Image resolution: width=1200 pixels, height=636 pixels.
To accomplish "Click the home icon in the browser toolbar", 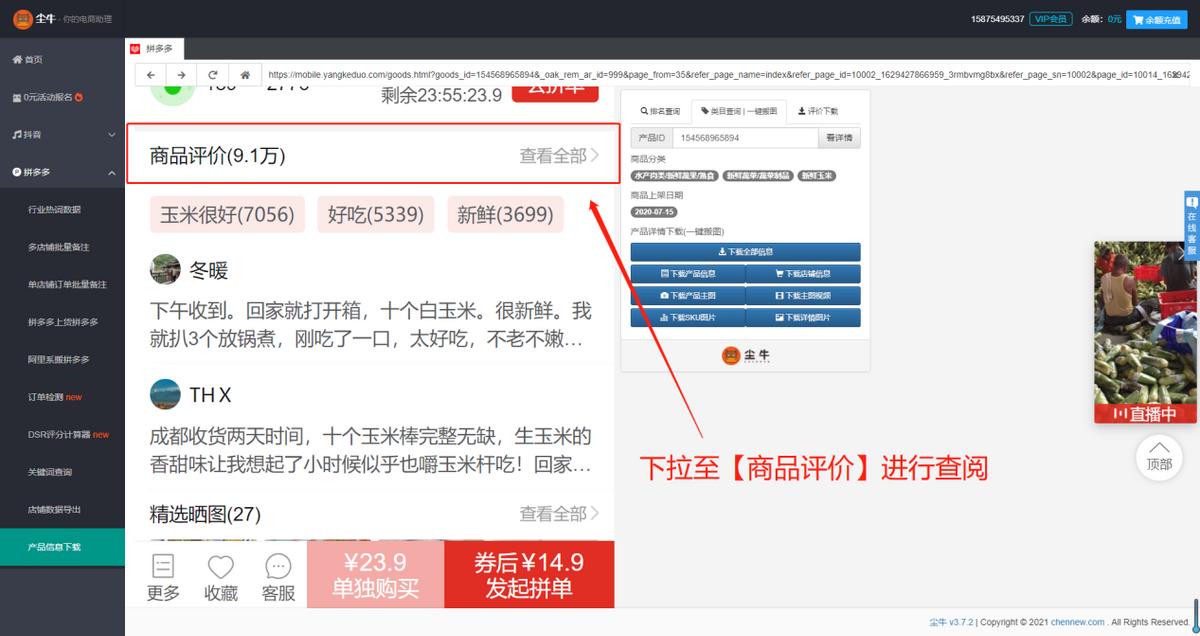I will click(x=245, y=74).
